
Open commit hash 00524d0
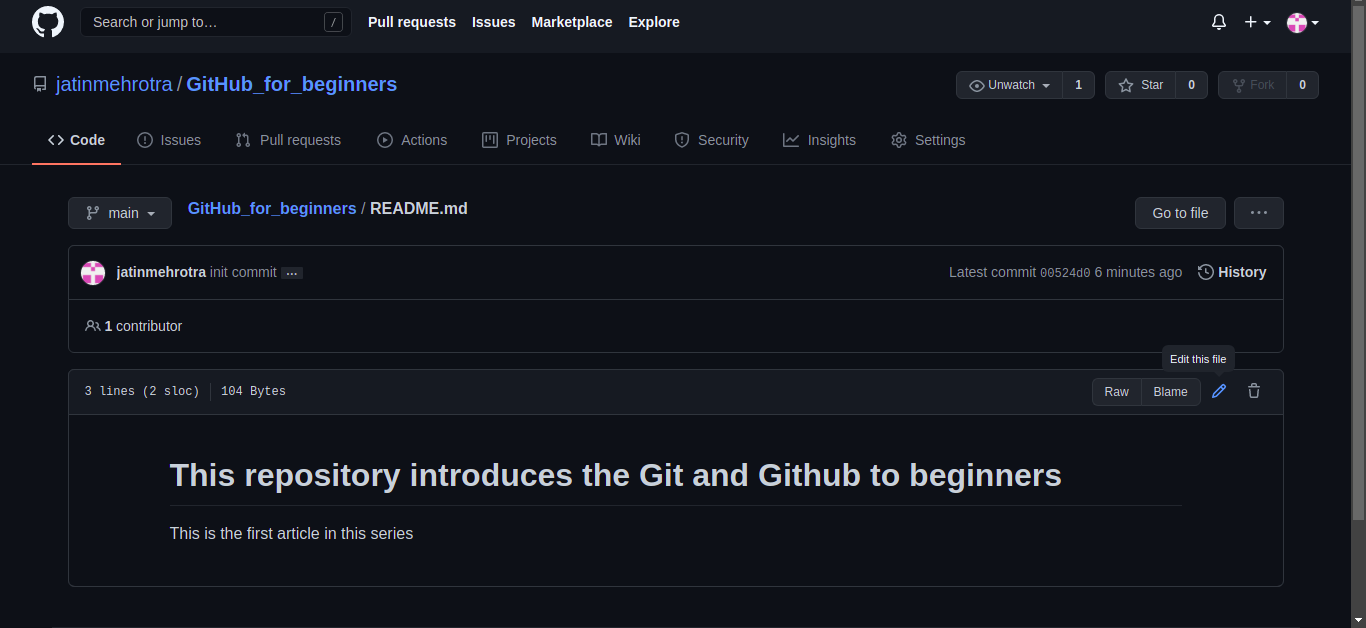pyautogui.click(x=1065, y=273)
